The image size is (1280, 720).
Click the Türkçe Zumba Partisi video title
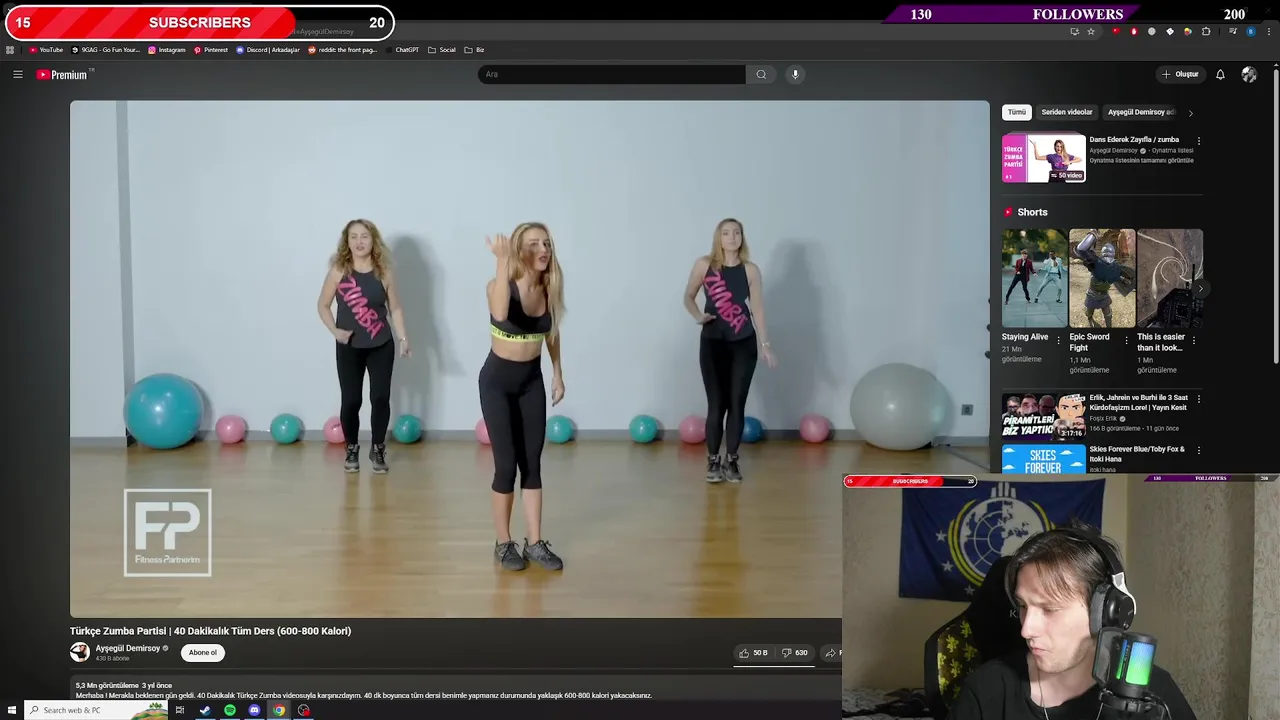[210, 631]
